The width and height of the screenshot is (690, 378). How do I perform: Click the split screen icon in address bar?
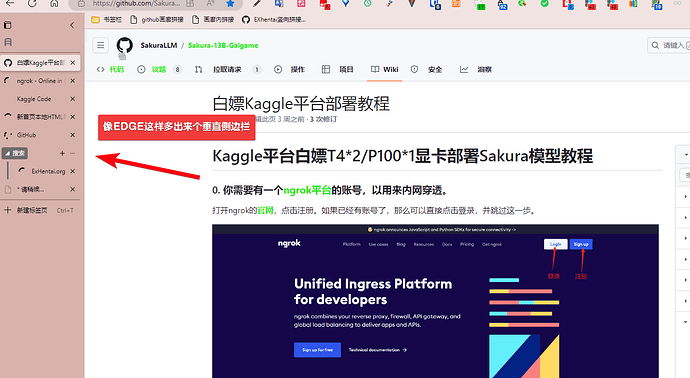click(x=190, y=4)
